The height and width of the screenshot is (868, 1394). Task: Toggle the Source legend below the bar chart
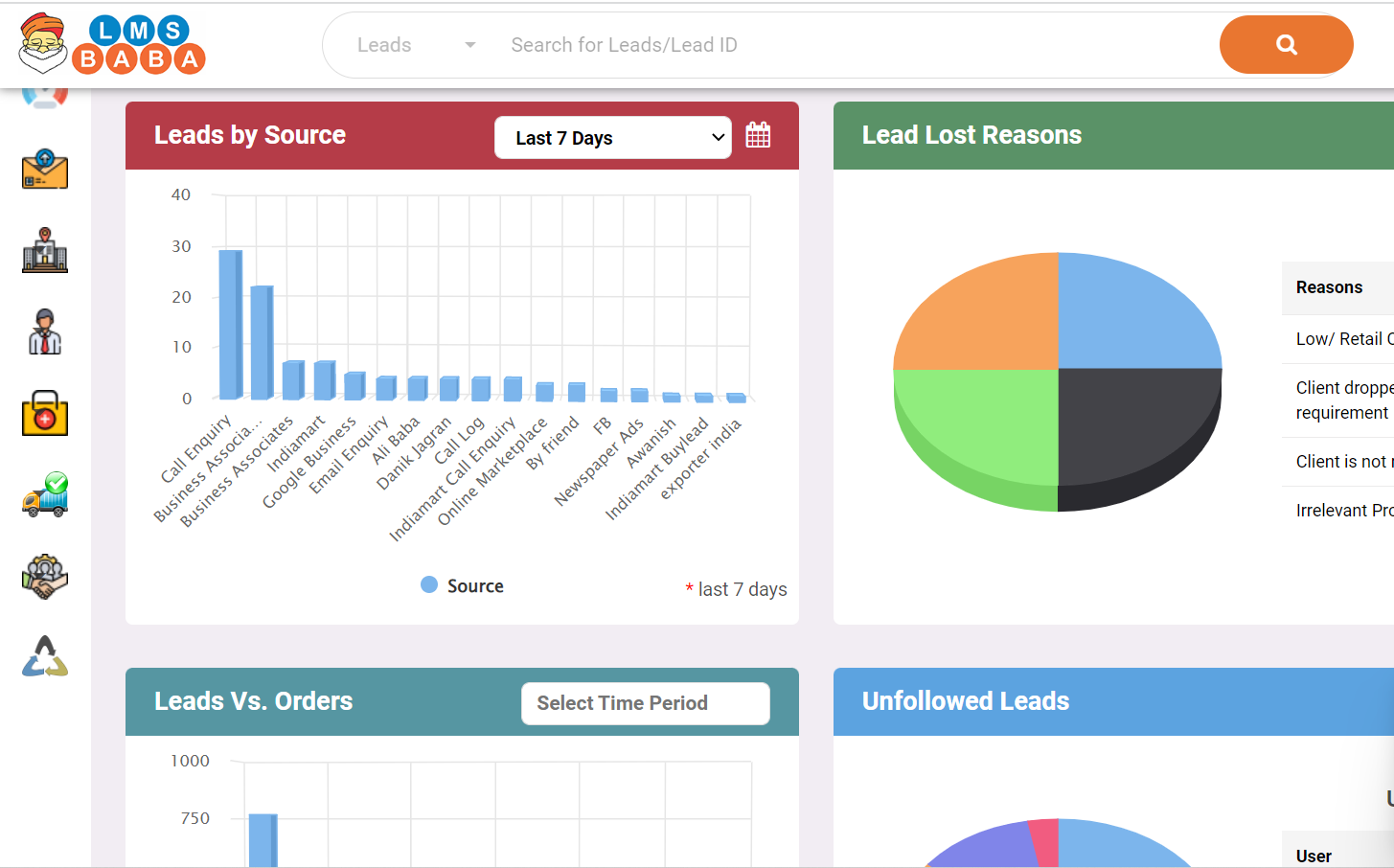coord(462,584)
